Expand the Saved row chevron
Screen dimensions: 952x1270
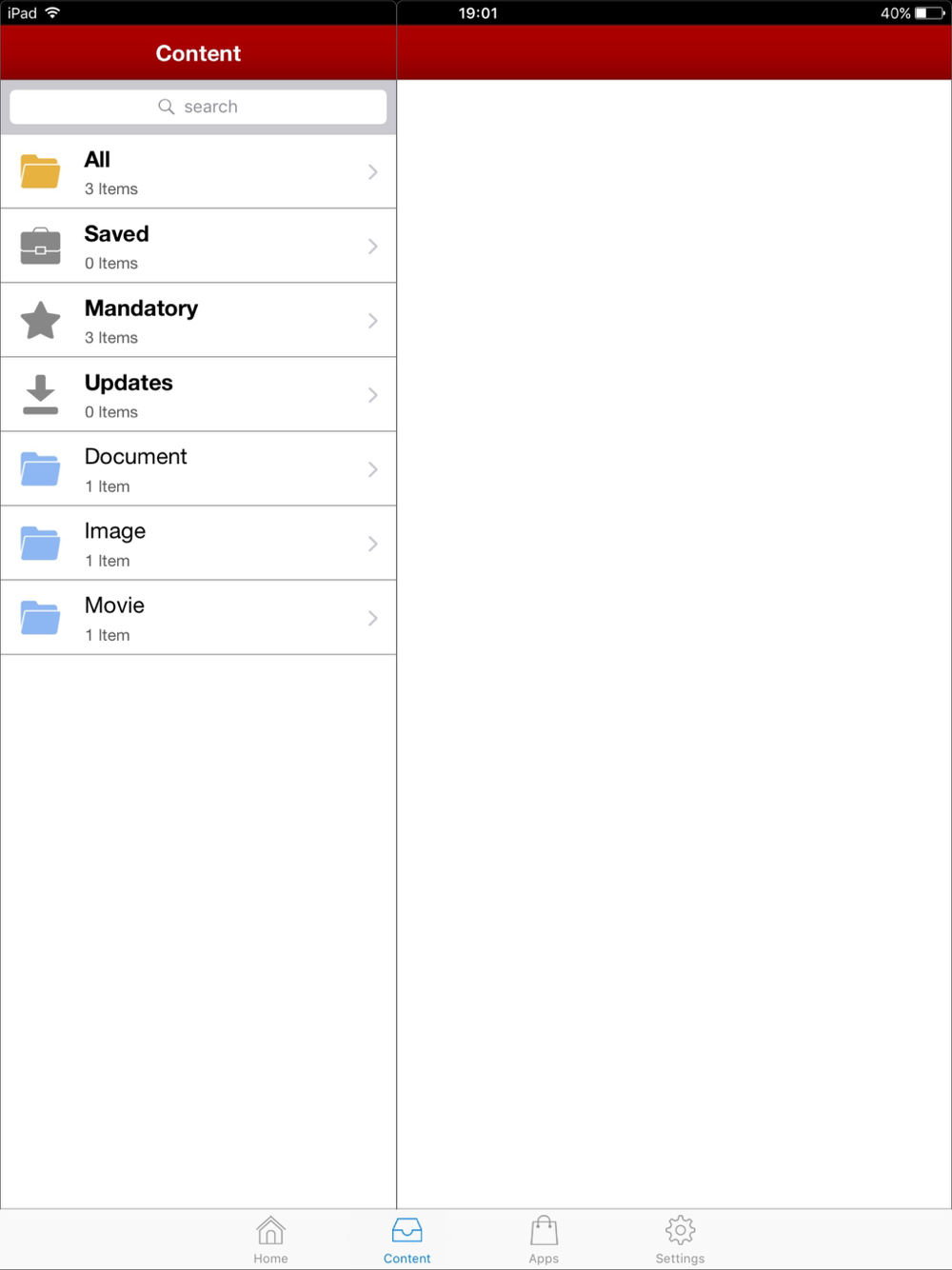pyautogui.click(x=372, y=246)
